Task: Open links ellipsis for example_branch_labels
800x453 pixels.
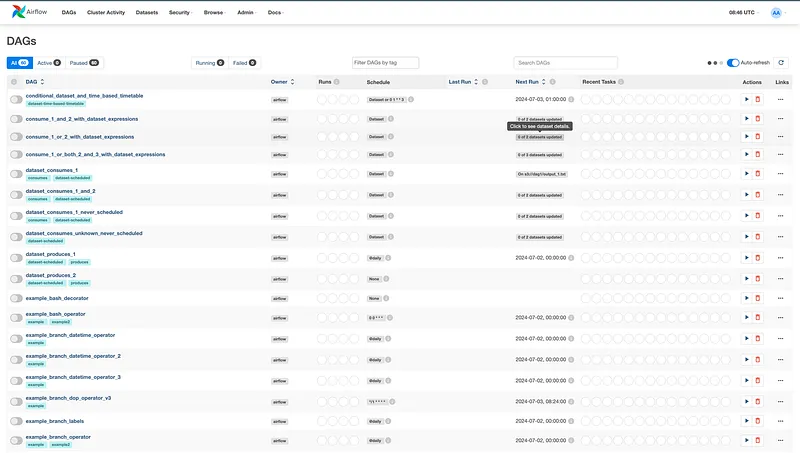Action: click(781, 421)
